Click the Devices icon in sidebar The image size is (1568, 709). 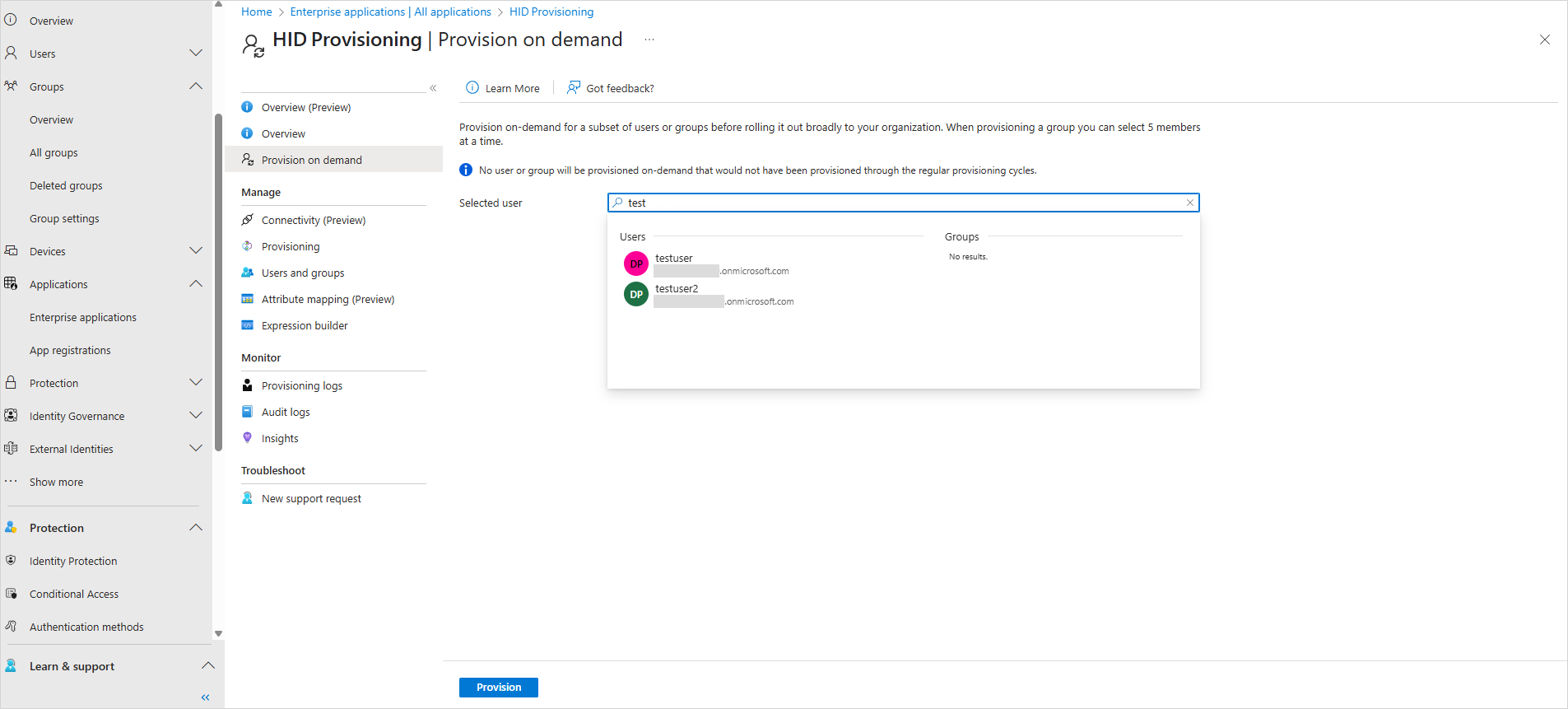coord(11,250)
